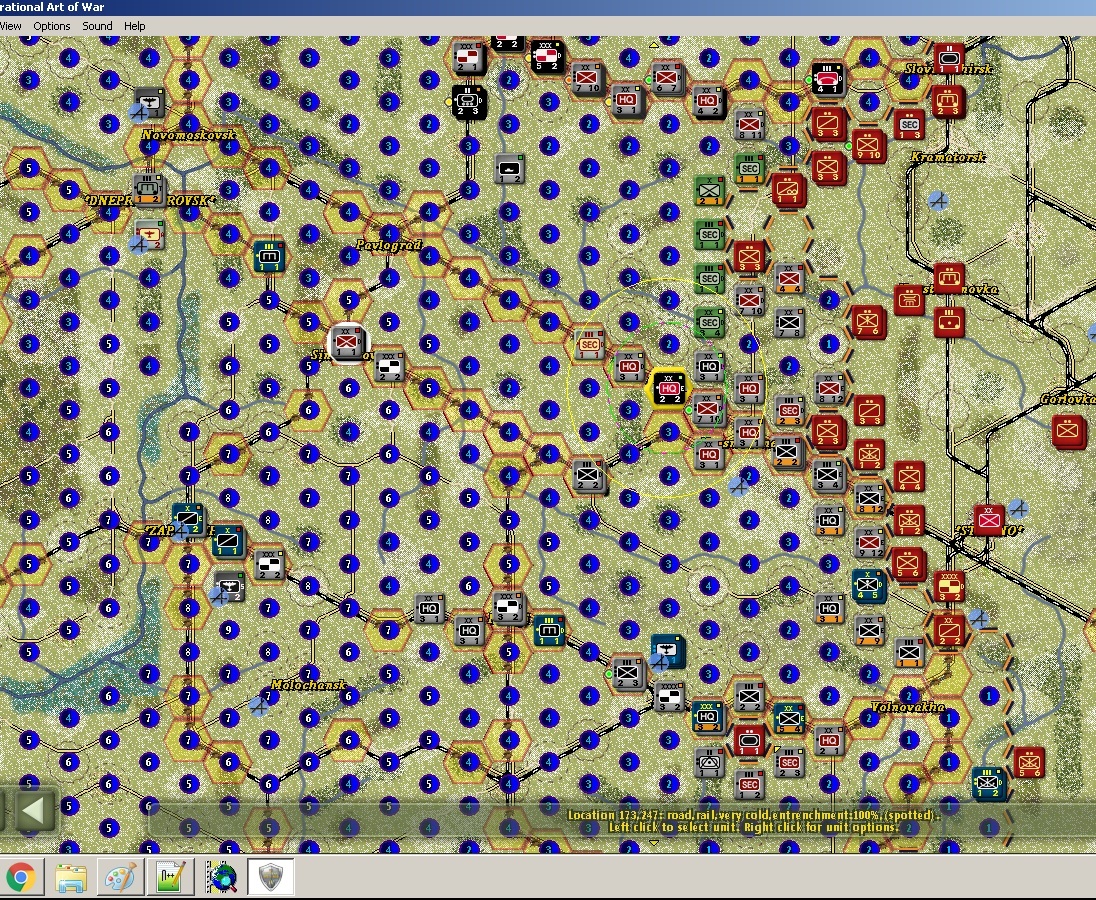The height and width of the screenshot is (900, 1096).
Task: Select the black artillery counter 2-3
Action: (468, 103)
